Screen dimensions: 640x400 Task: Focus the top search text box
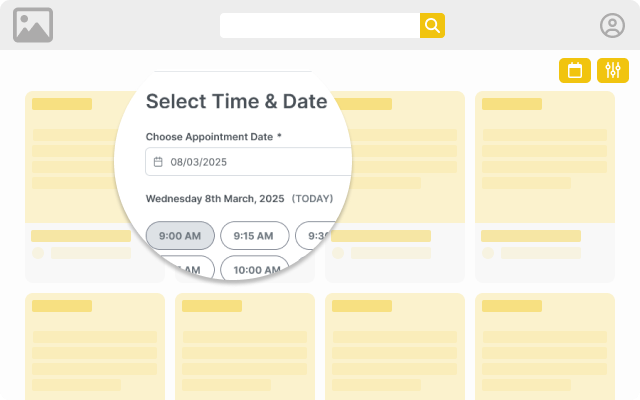coord(319,26)
